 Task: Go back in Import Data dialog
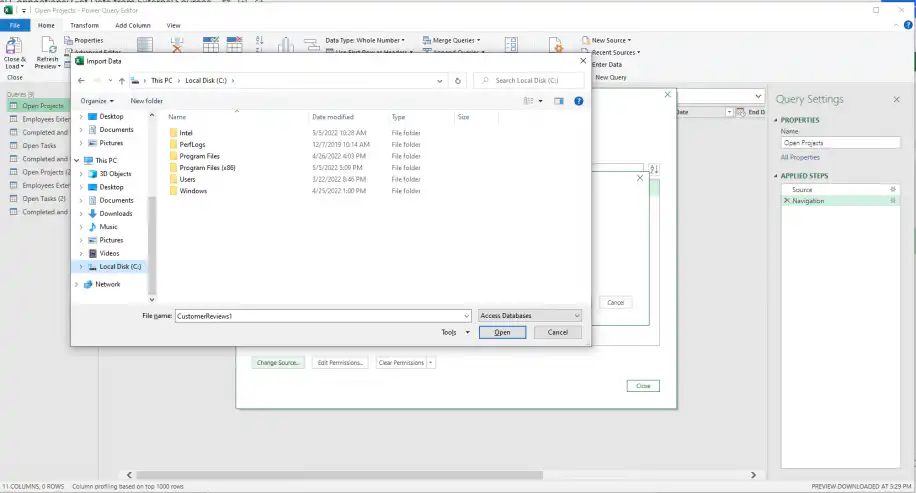81,81
